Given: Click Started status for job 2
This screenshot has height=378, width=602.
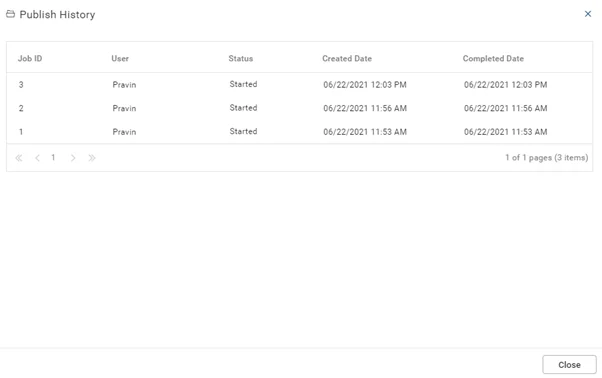Looking at the screenshot, I should point(243,108).
